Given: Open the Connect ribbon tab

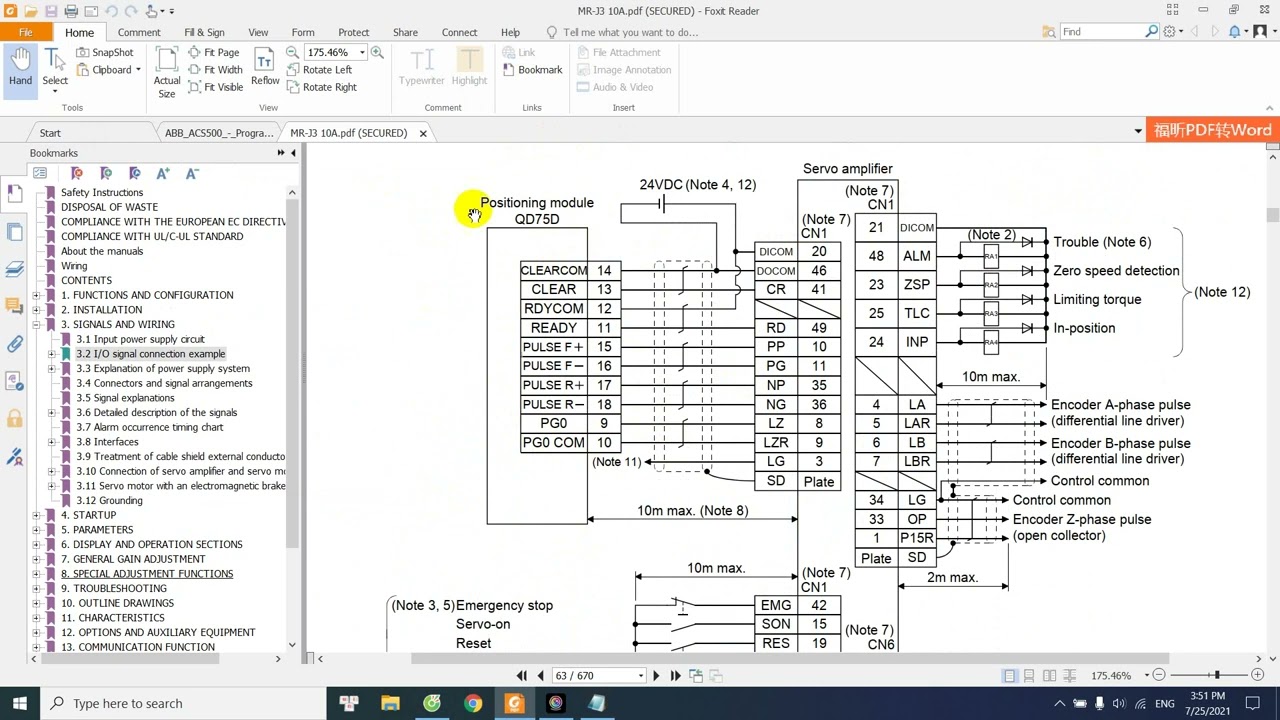Looking at the screenshot, I should [x=459, y=32].
